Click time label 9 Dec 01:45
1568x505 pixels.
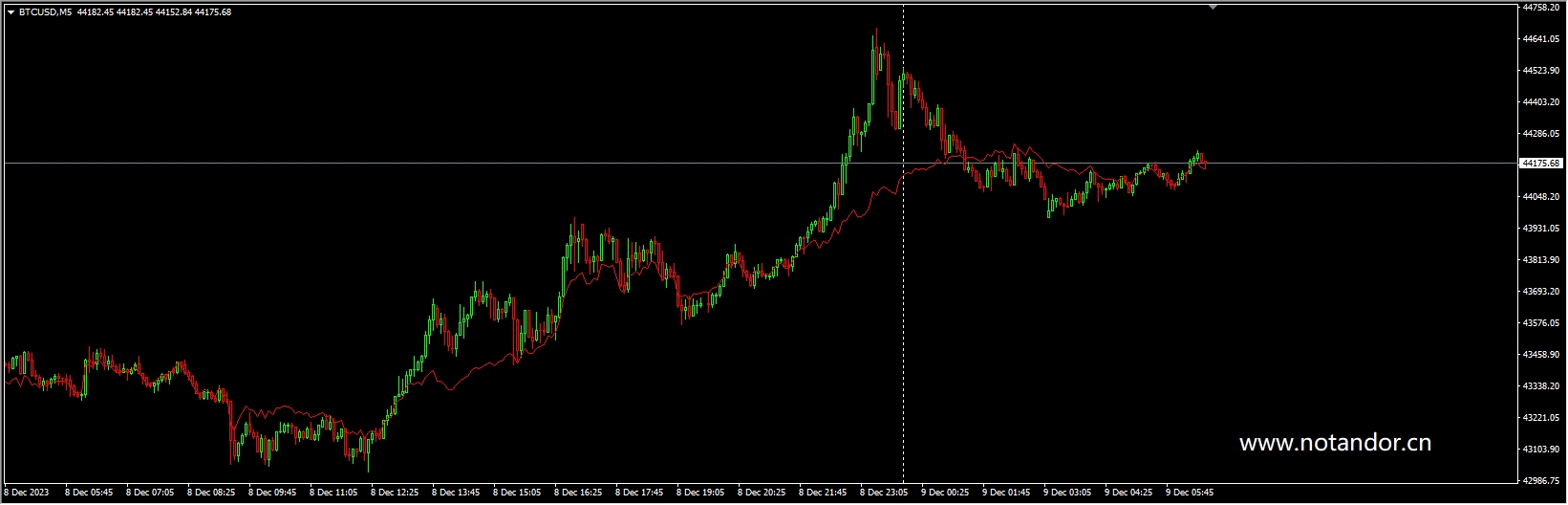point(1006,494)
